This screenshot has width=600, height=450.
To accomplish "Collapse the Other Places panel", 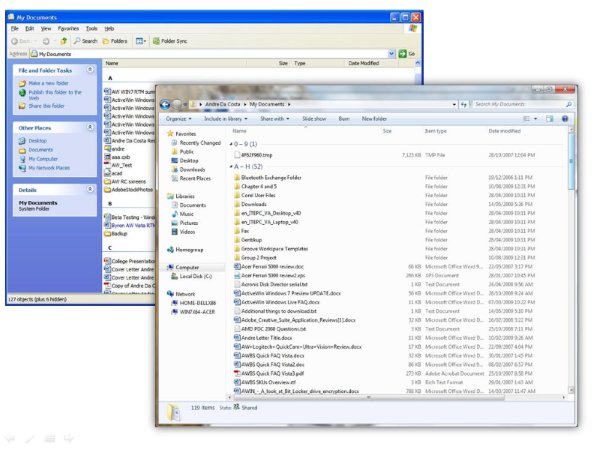I will [x=91, y=128].
